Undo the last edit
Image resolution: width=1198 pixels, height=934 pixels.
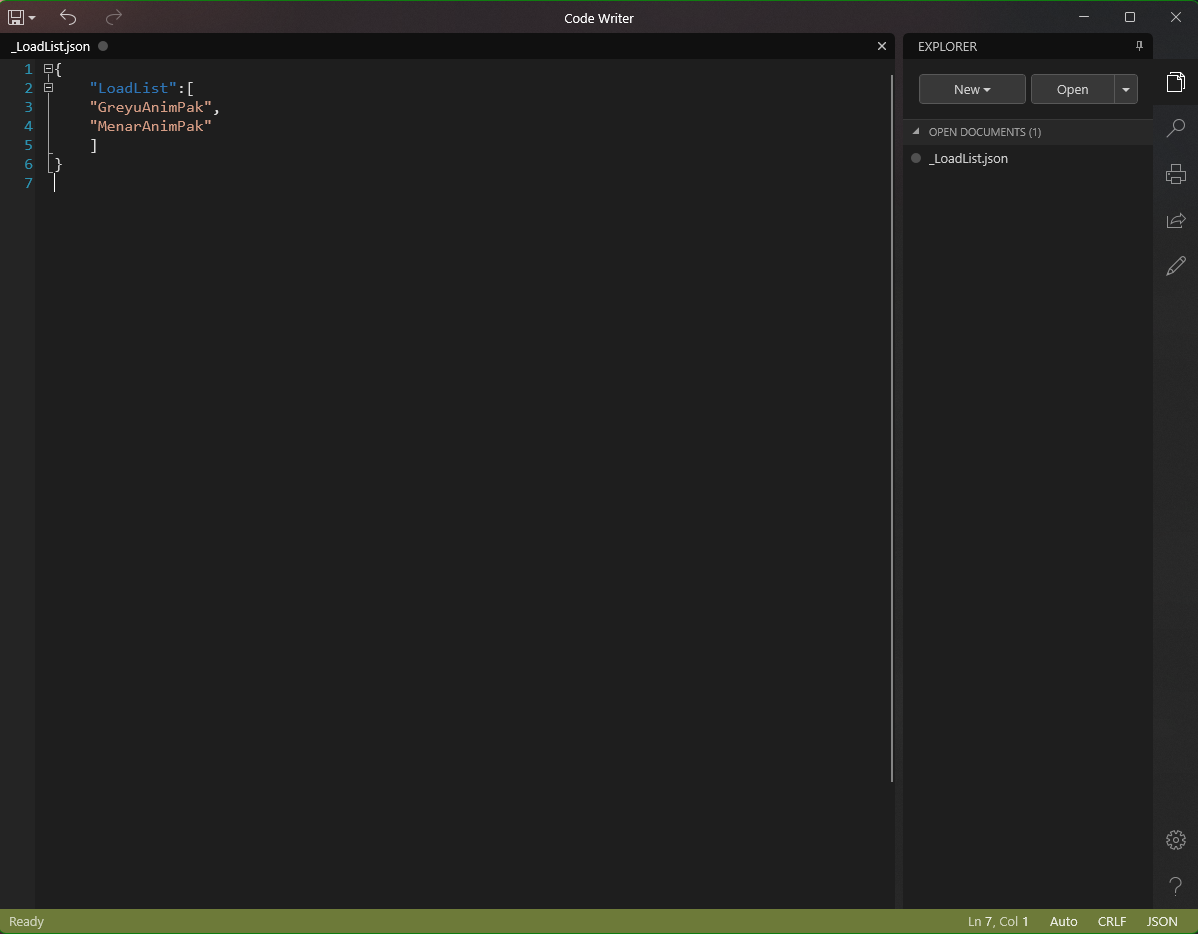tap(68, 17)
